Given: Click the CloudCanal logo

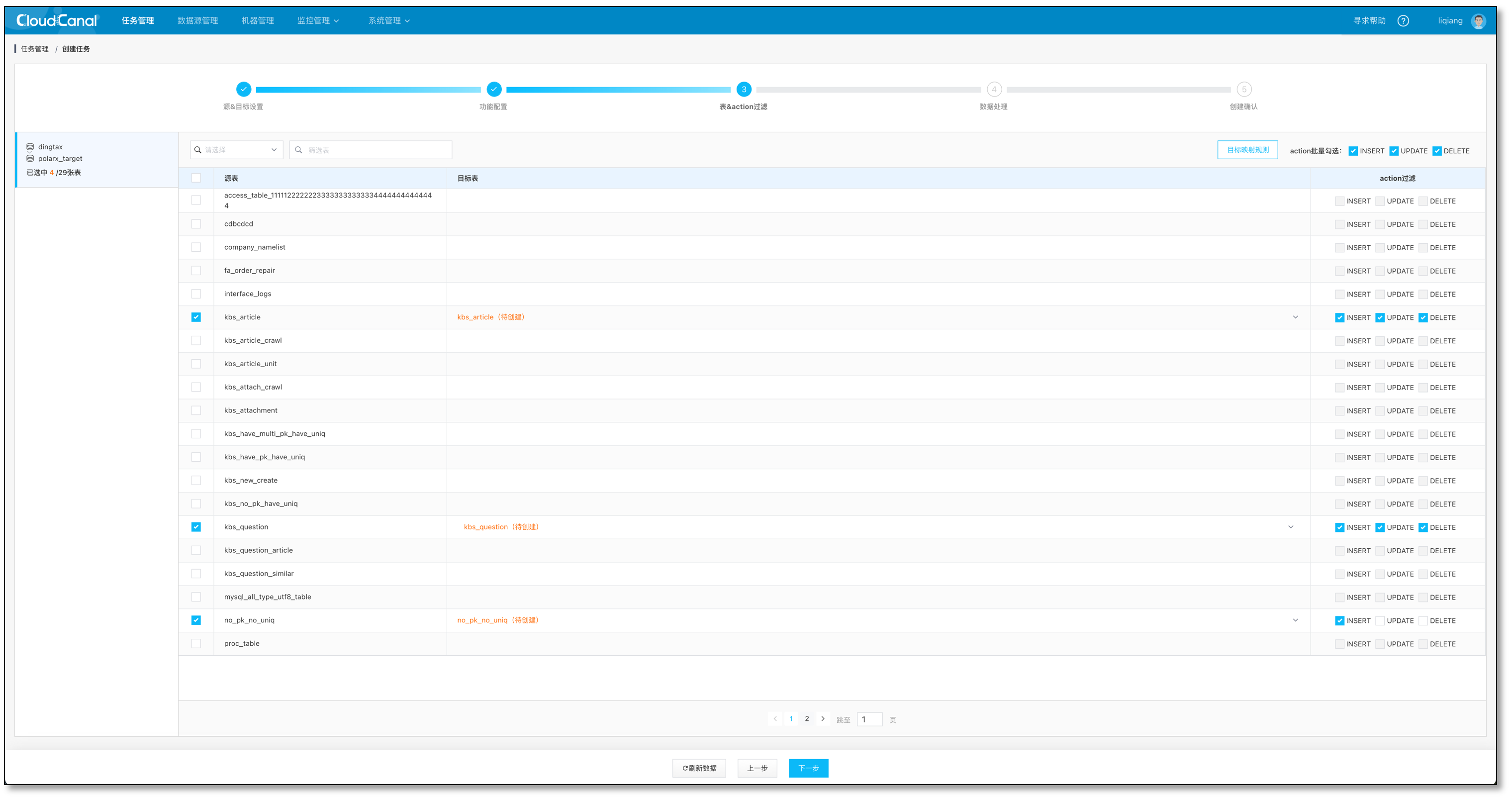Looking at the screenshot, I should (x=56, y=20).
